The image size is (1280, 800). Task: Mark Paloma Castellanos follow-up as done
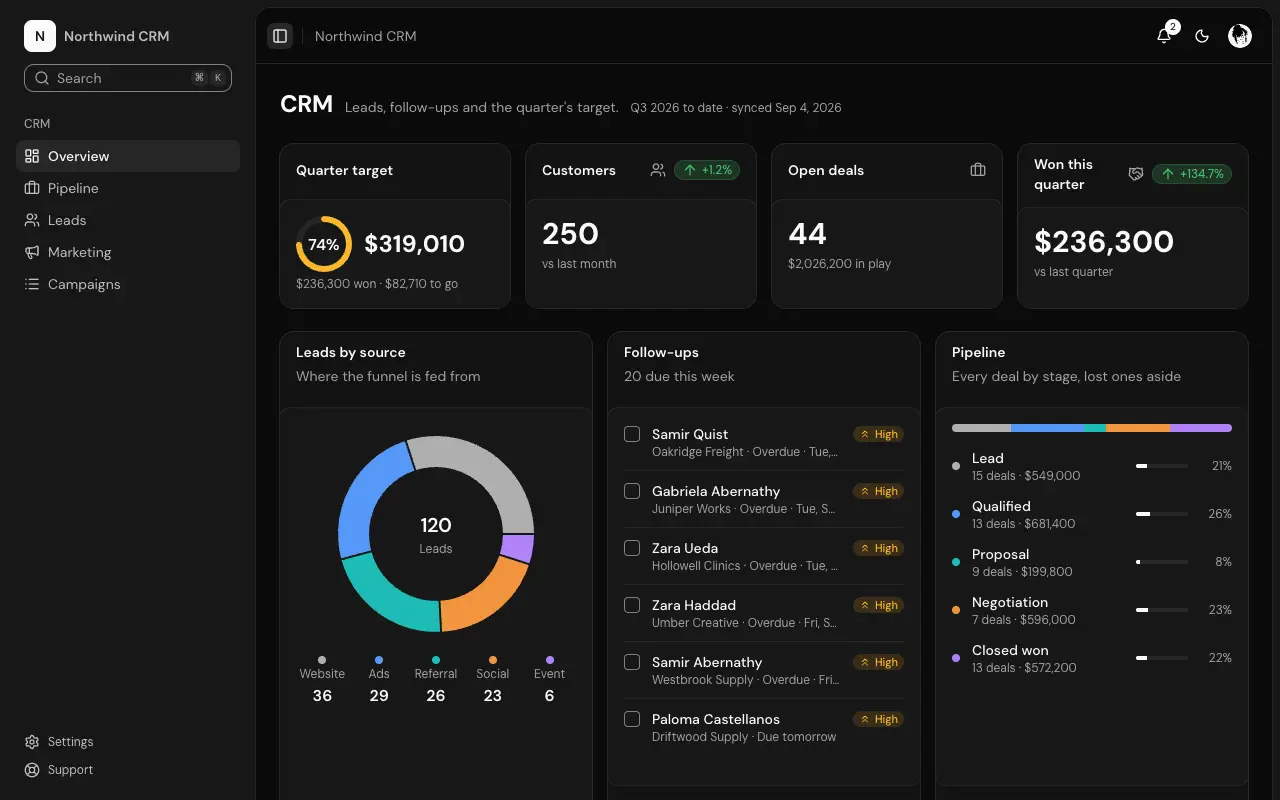632,719
